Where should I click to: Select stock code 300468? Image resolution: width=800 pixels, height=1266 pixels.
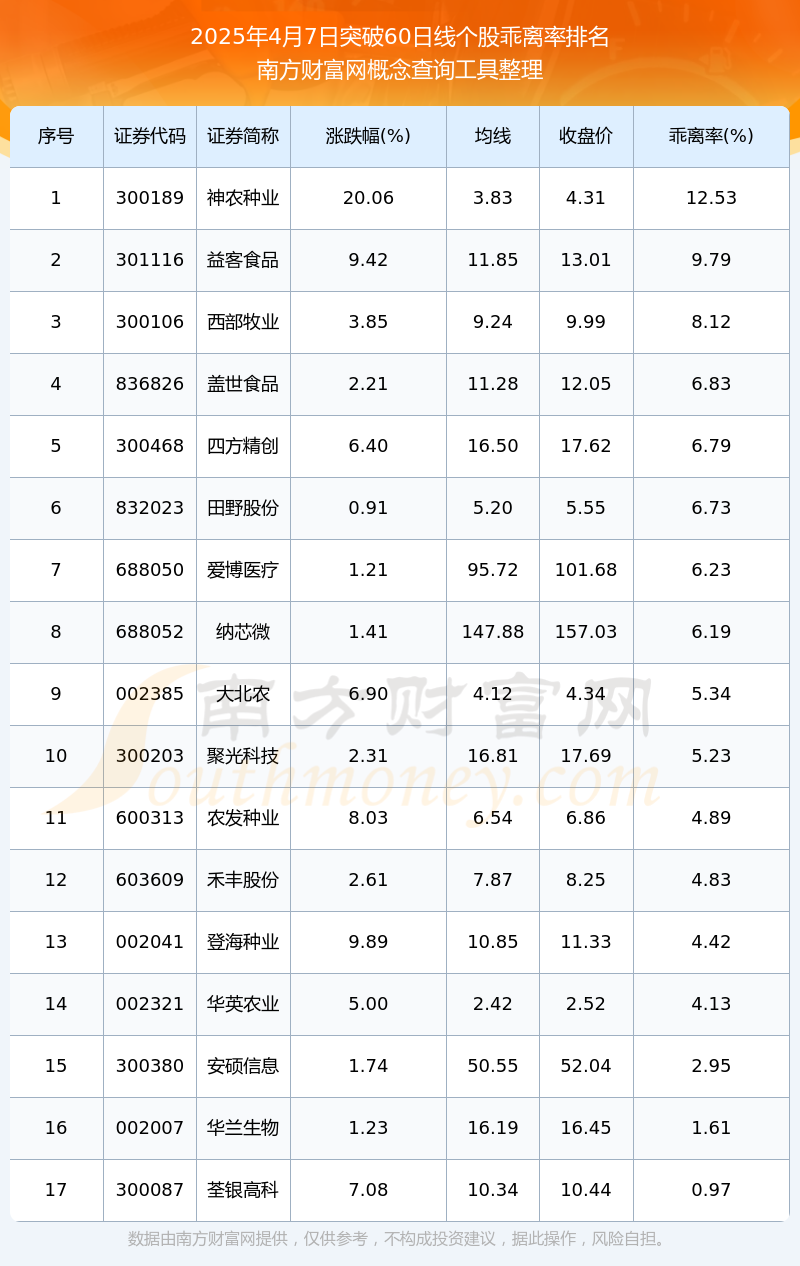click(x=150, y=446)
